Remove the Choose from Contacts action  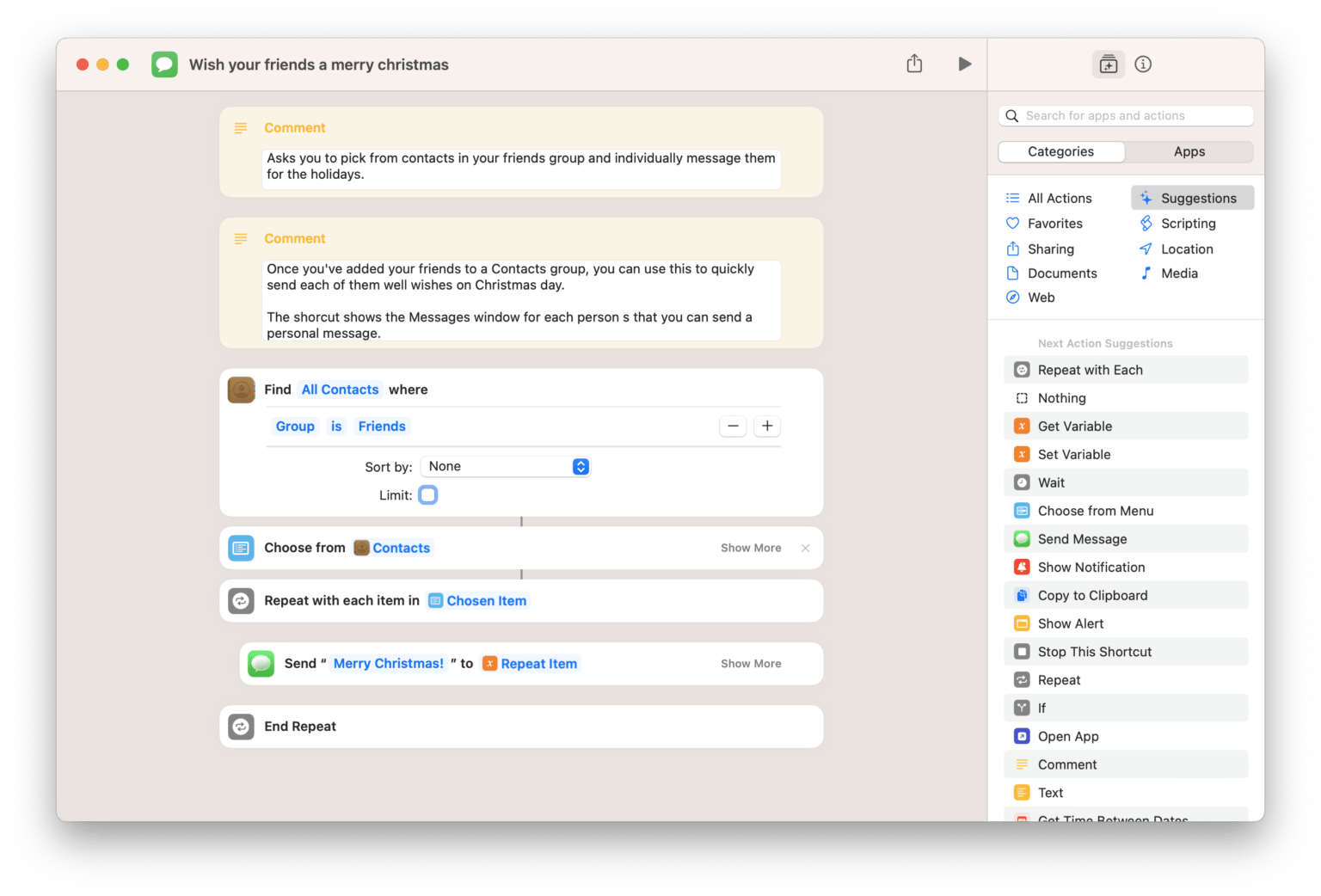coord(805,549)
